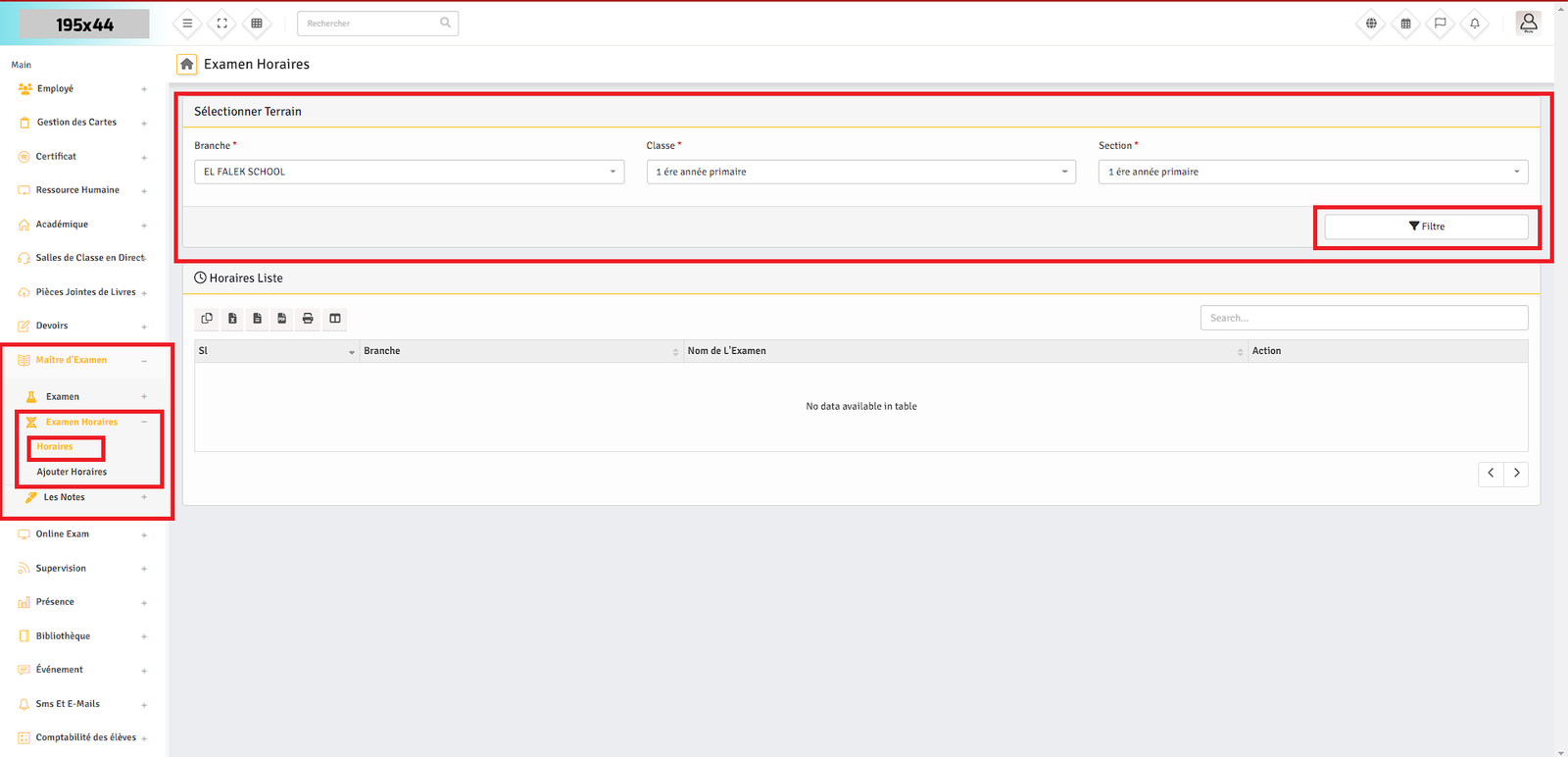Open Les Notes sidebar menu item
This screenshot has width=1568, height=757.
click(x=65, y=497)
